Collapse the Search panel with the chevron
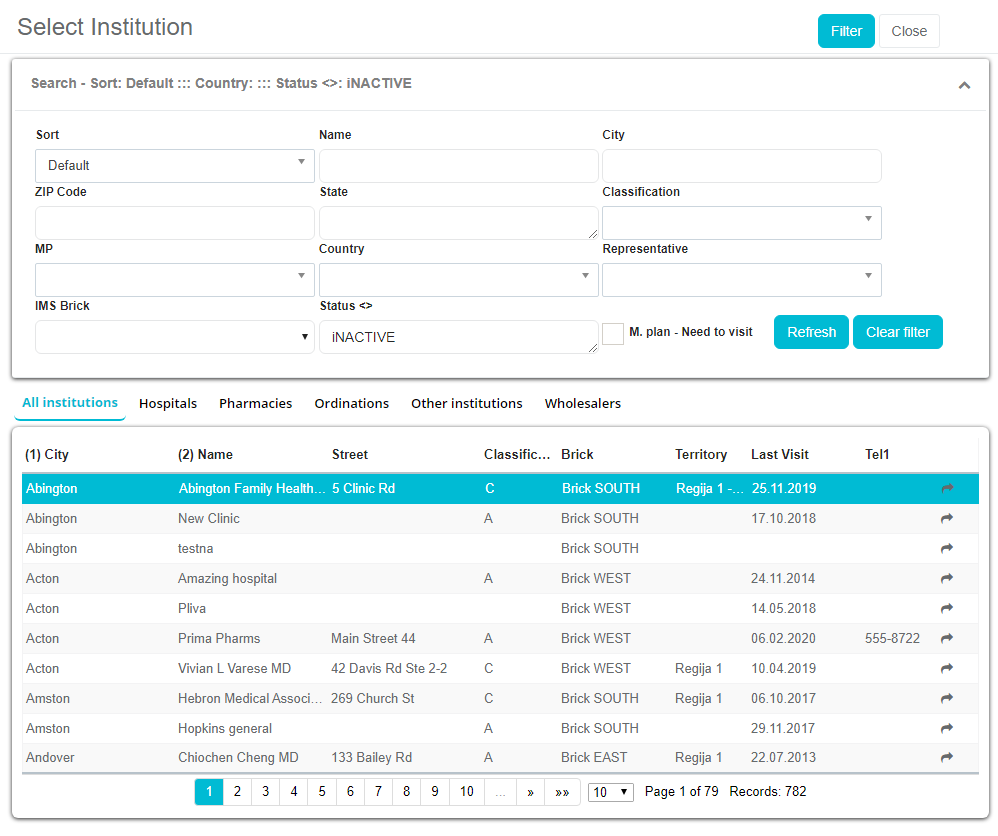998x836 pixels. click(964, 85)
